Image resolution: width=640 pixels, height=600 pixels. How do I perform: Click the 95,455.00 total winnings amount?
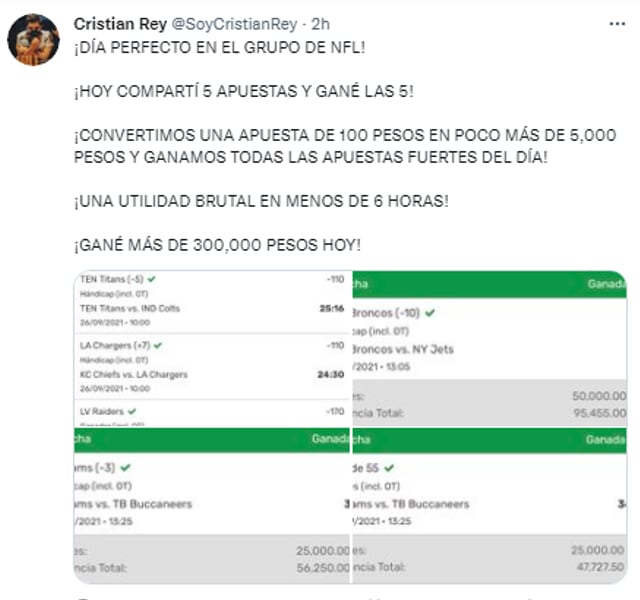click(599, 414)
